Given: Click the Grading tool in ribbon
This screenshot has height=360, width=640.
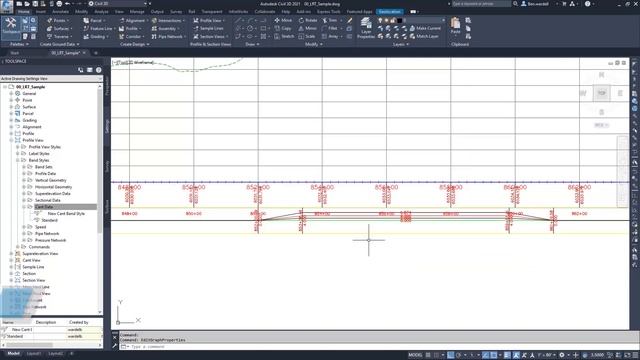Looking at the screenshot, I should (x=95, y=37).
